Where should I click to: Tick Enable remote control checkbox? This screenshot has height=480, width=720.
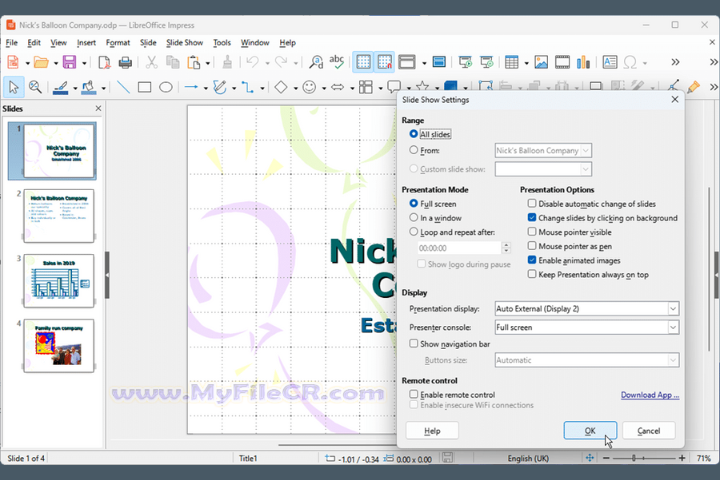coord(414,394)
